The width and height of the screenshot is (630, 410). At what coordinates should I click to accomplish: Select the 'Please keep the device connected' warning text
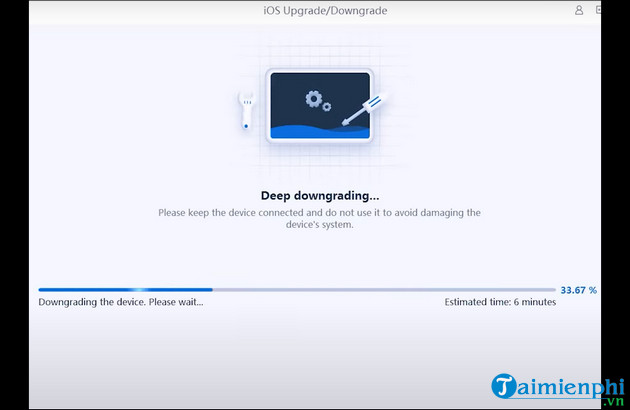(319, 218)
